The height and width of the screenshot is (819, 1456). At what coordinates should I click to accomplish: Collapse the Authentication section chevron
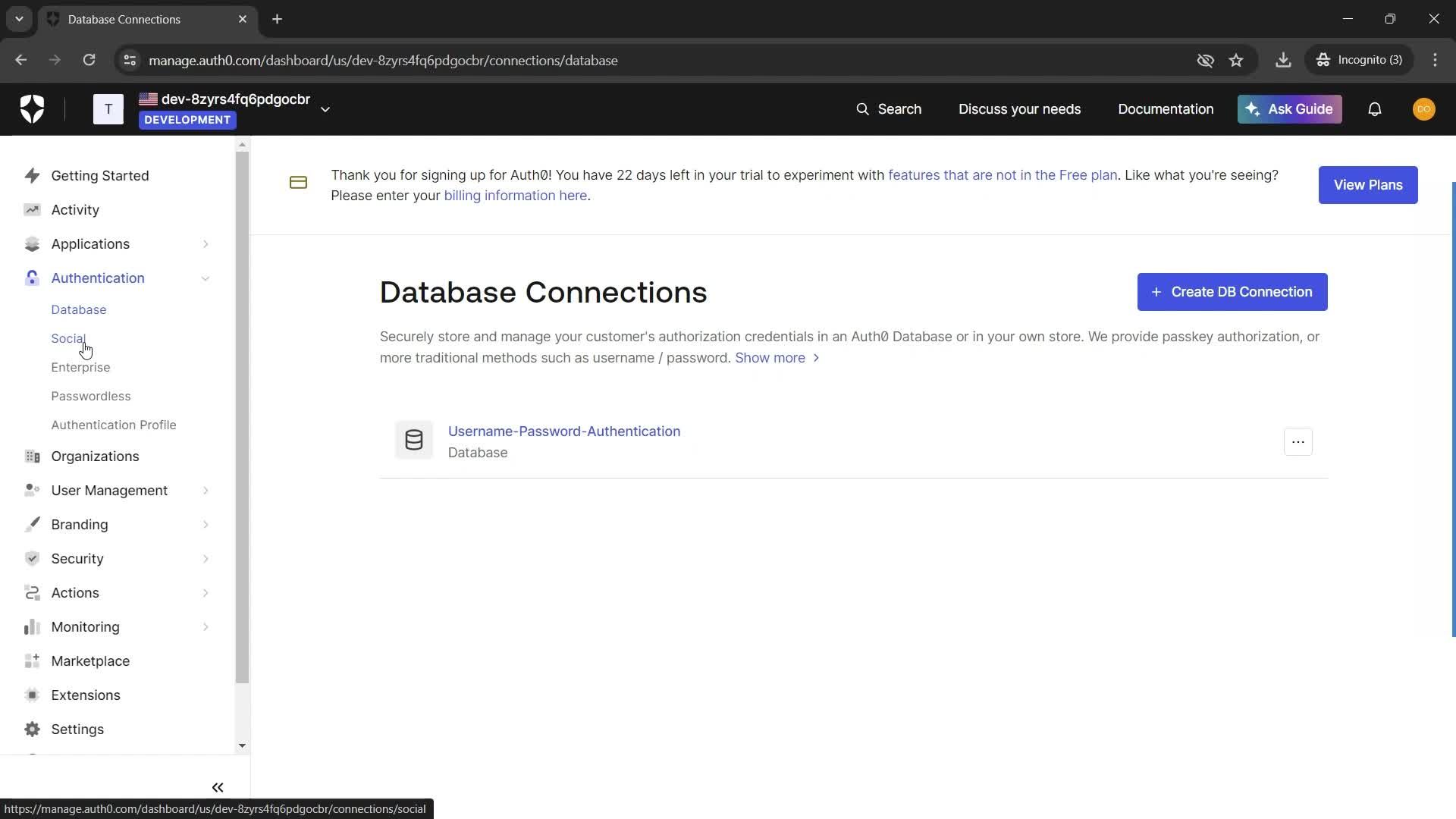[206, 278]
